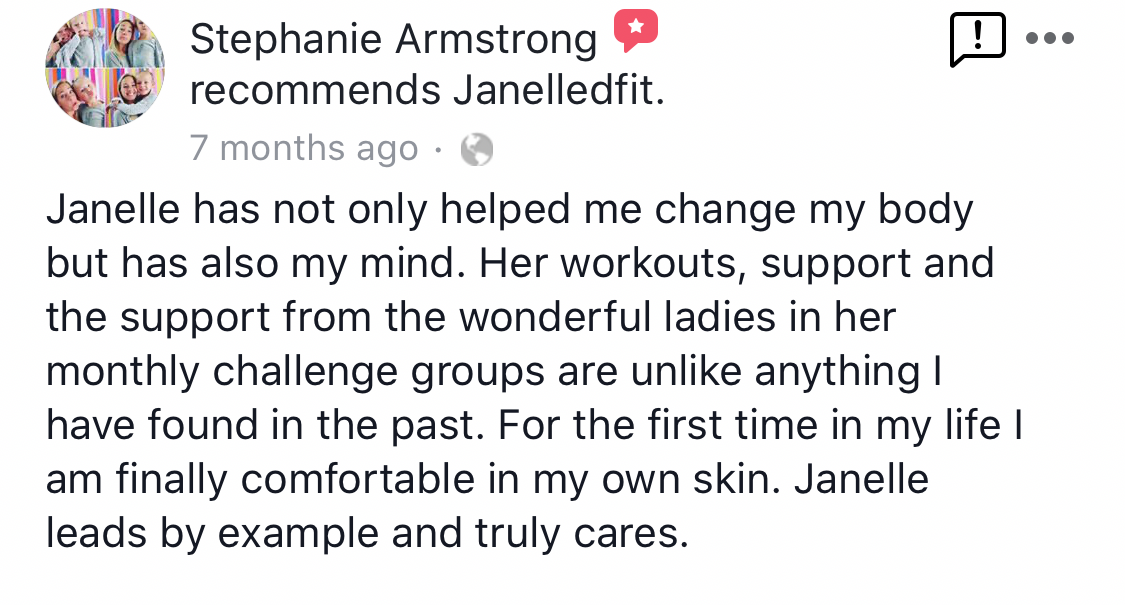Visit the Janelledfit page link

(x=559, y=91)
